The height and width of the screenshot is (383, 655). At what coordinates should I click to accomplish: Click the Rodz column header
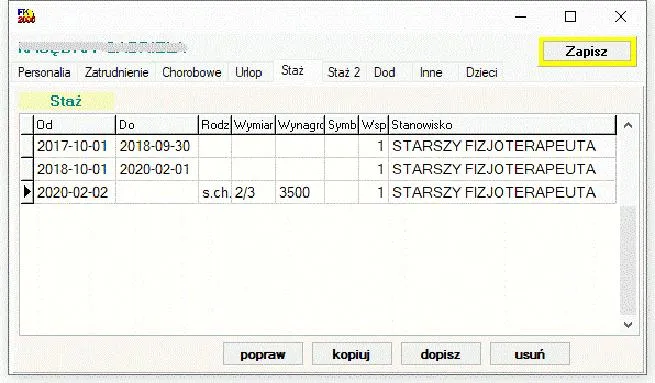[x=215, y=124]
